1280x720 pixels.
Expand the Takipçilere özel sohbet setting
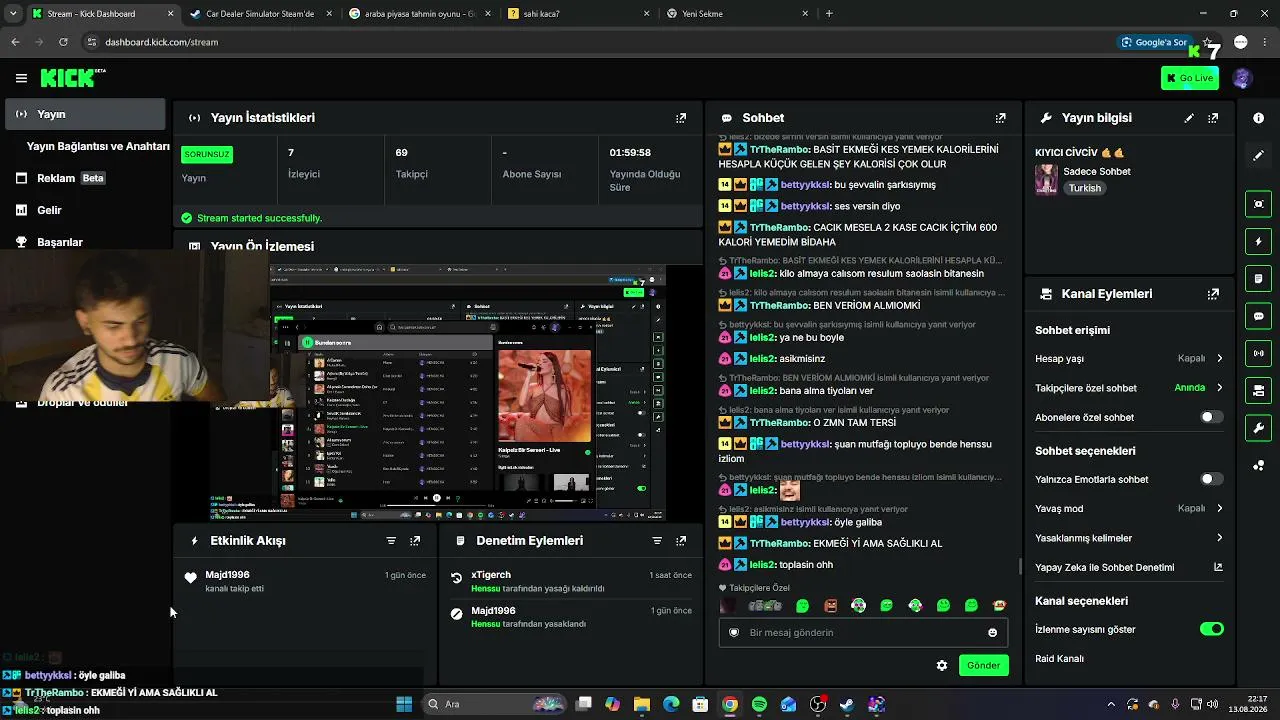click(1130, 388)
